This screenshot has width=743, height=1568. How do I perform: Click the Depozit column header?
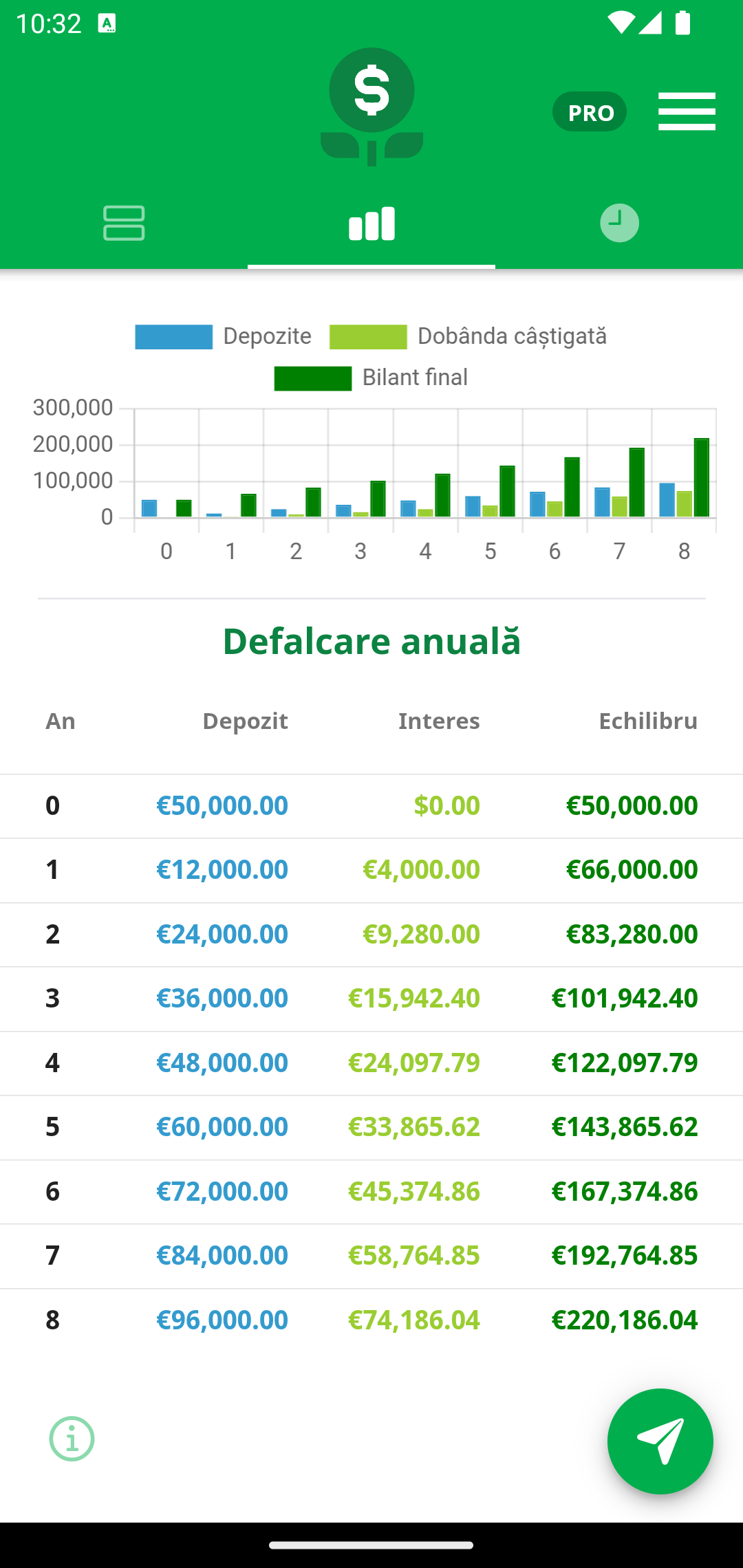point(245,721)
